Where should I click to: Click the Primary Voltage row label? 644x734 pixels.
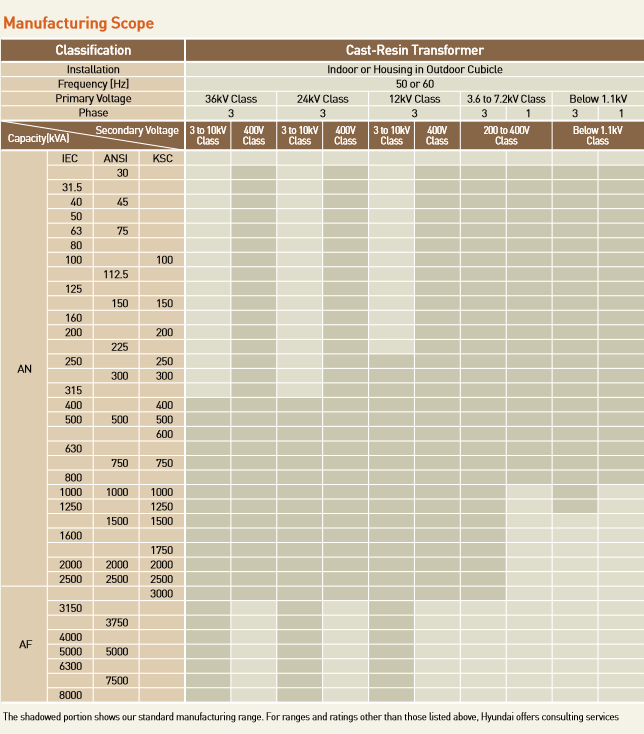pyautogui.click(x=93, y=98)
